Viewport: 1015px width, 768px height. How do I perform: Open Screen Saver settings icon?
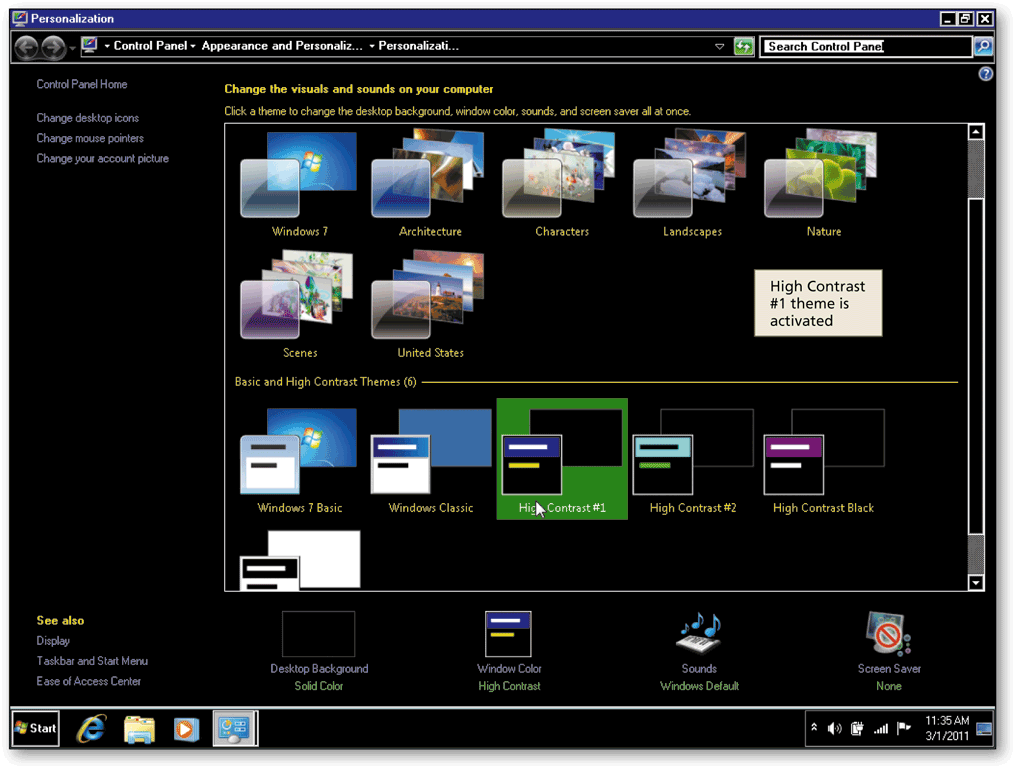(x=889, y=633)
